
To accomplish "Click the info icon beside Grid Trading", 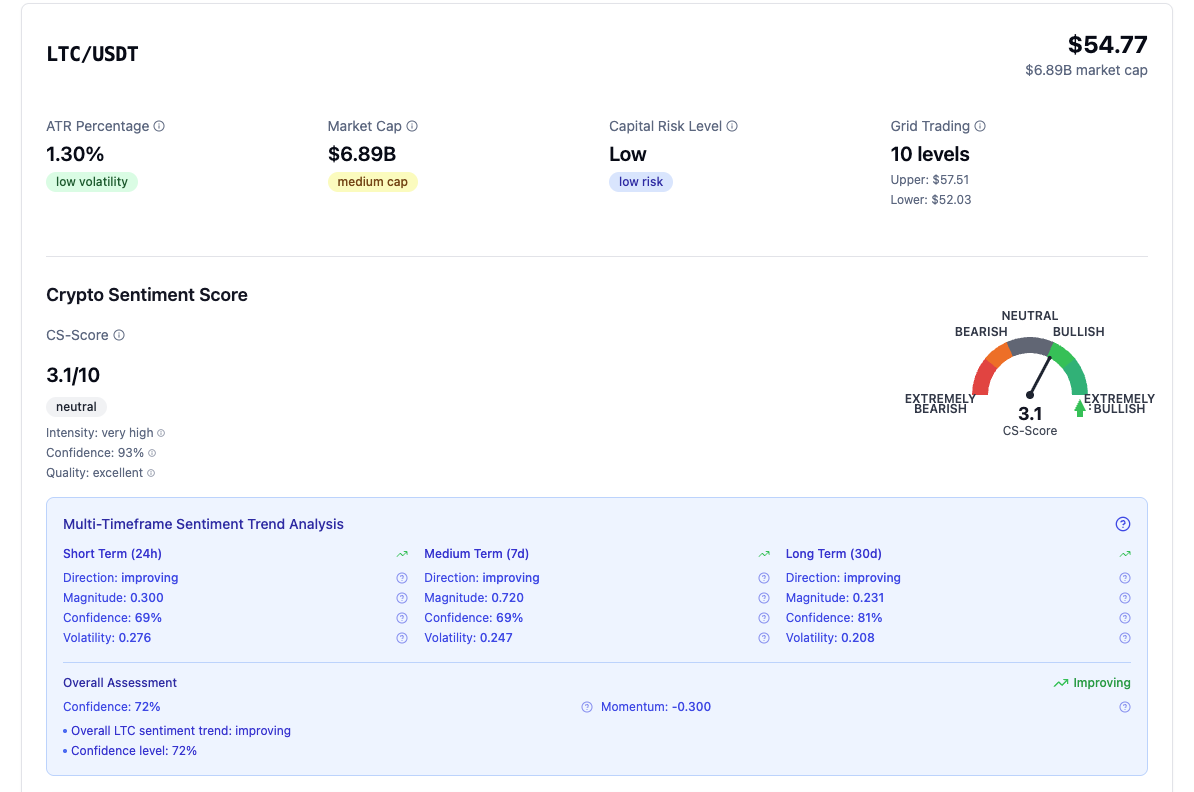I will 980,126.
